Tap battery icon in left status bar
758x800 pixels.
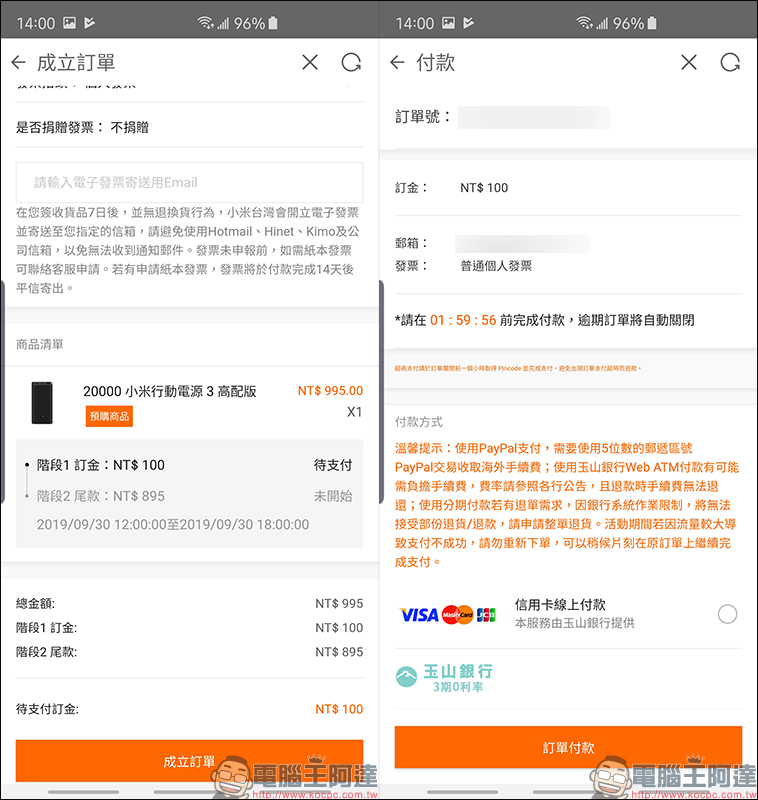tap(274, 22)
